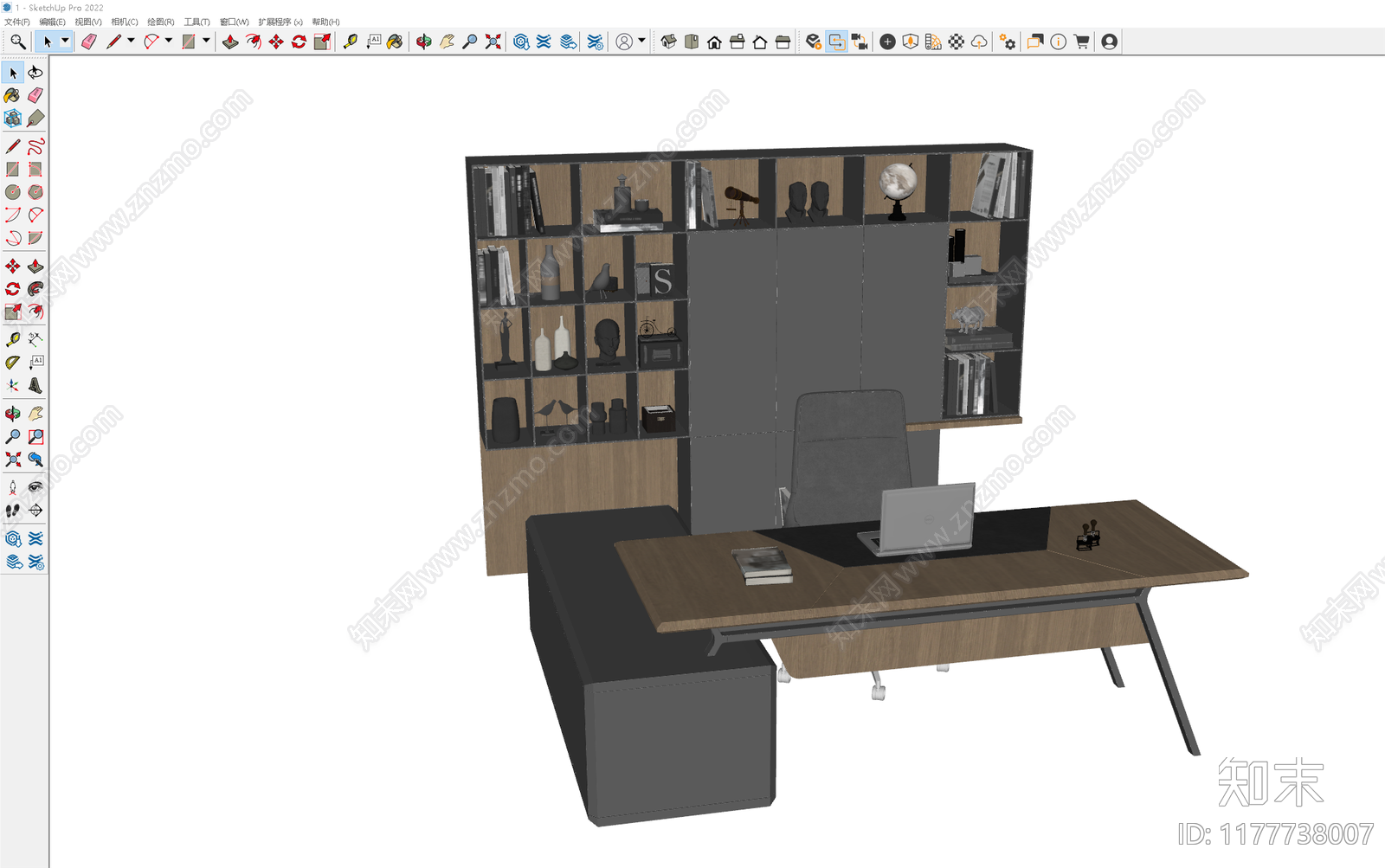This screenshot has width=1385, height=868.
Task: Open Enscape Material Editor icon
Action: (x=933, y=42)
